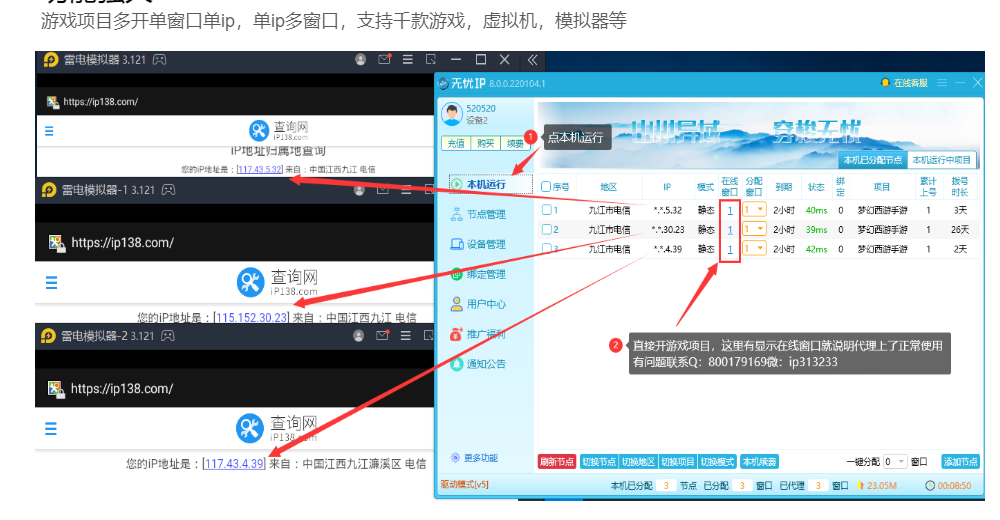1000x520 pixels.
Task: Open 更多功能 at the sidebar bottom
Action: coord(474,457)
